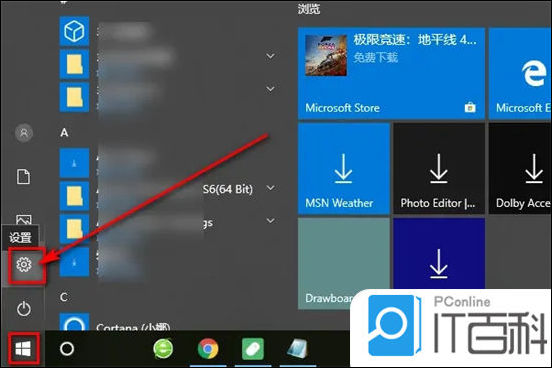Image resolution: width=552 pixels, height=368 pixels.
Task: Click the folder icon of the "gs" entry
Action: coord(74,229)
